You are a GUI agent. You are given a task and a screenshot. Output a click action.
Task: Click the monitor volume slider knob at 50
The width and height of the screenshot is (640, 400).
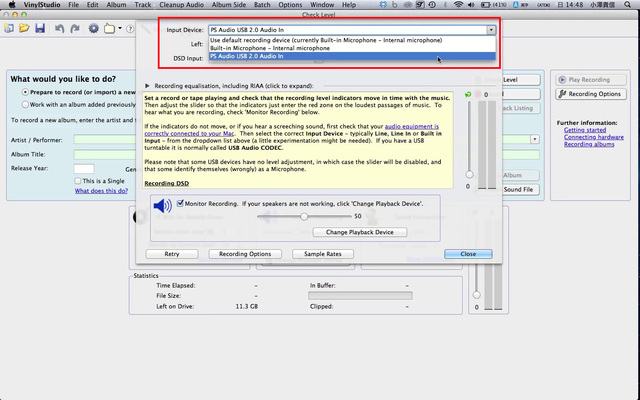[304, 216]
